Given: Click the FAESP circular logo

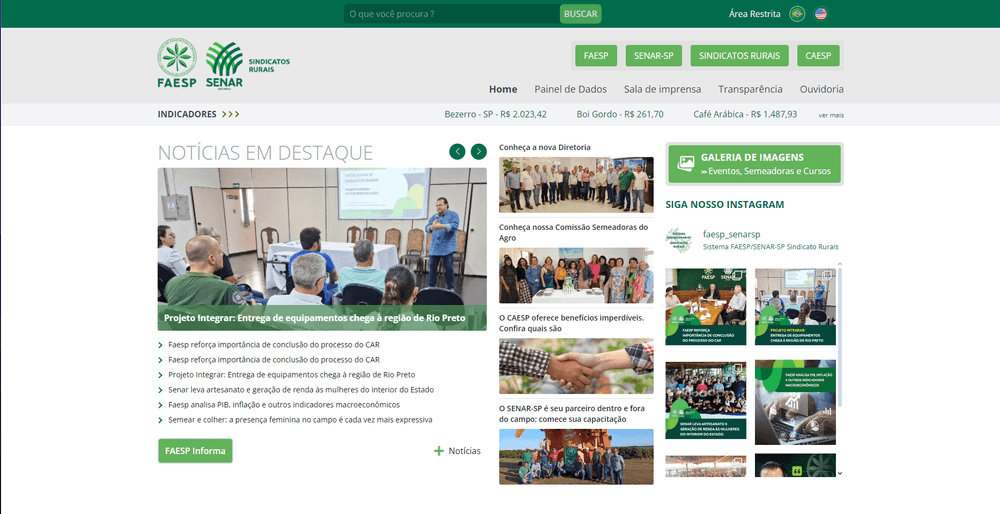Looking at the screenshot, I should pyautogui.click(x=177, y=63).
